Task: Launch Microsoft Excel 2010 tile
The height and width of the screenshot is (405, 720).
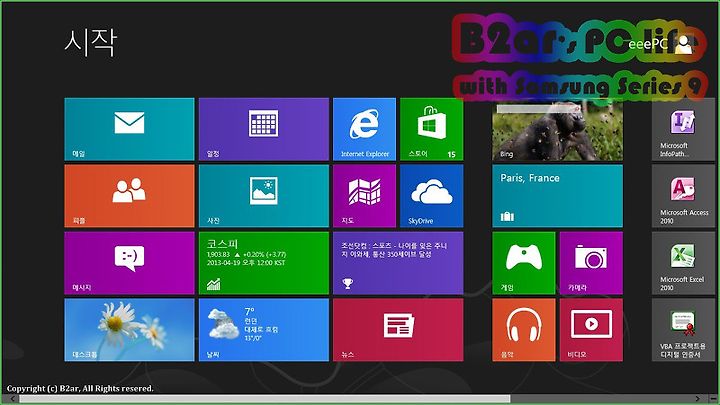Action: tap(684, 263)
